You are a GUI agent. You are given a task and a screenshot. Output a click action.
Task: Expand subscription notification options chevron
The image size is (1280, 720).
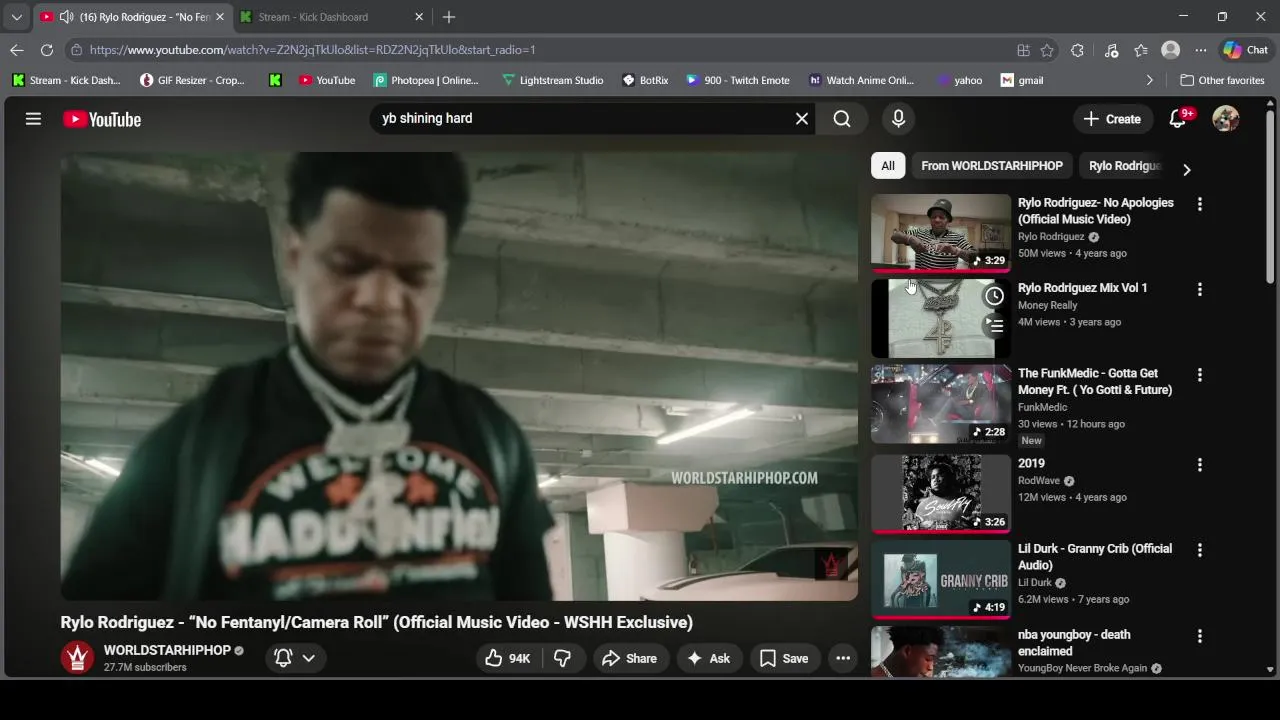click(309, 658)
